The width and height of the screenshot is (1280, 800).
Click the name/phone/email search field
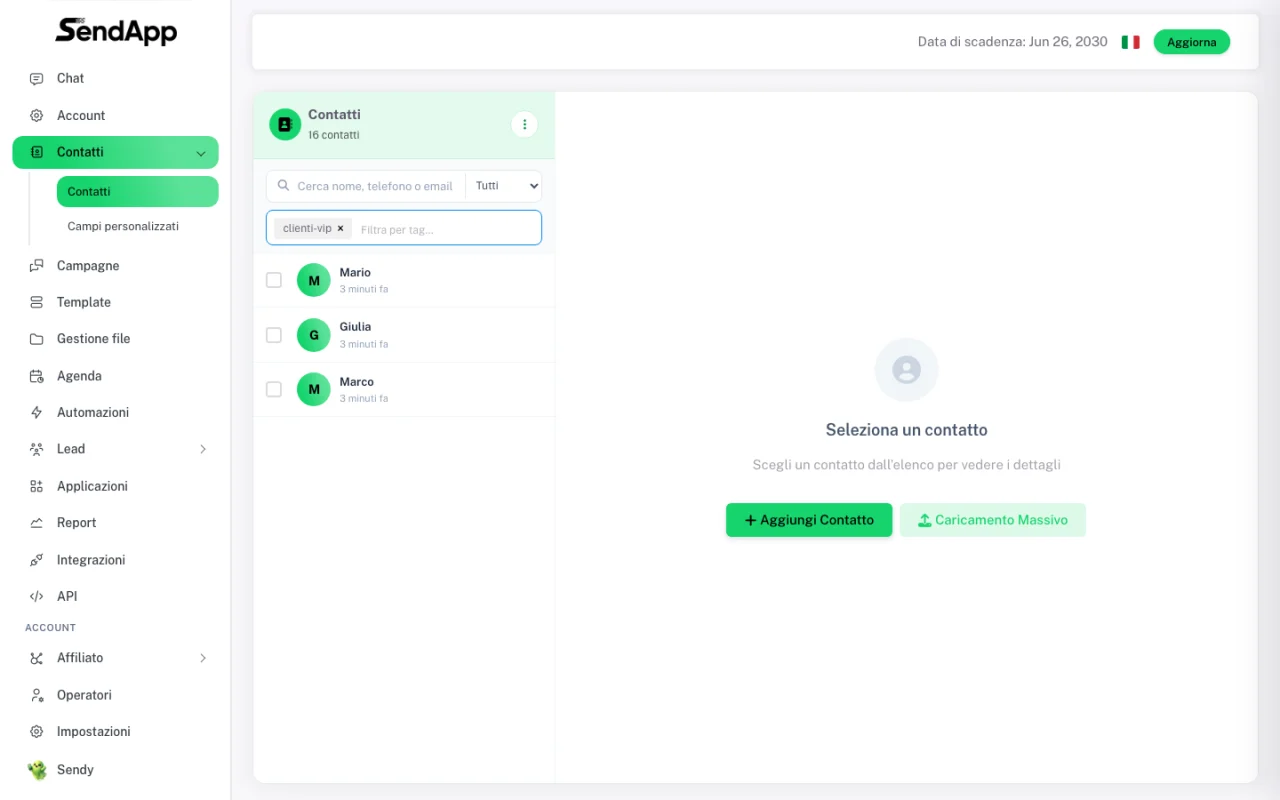(x=375, y=186)
